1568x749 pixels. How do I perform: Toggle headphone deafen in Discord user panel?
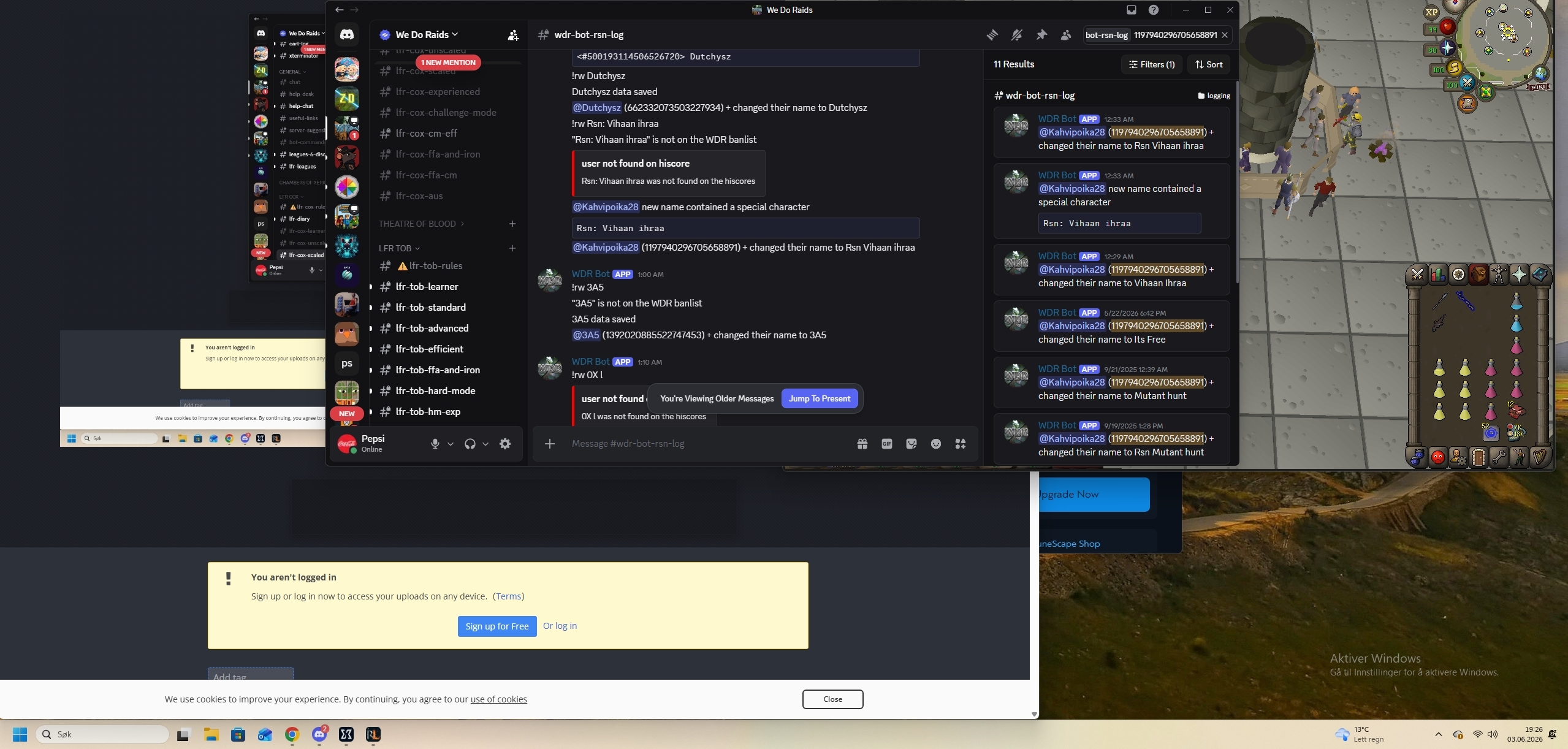click(x=470, y=444)
